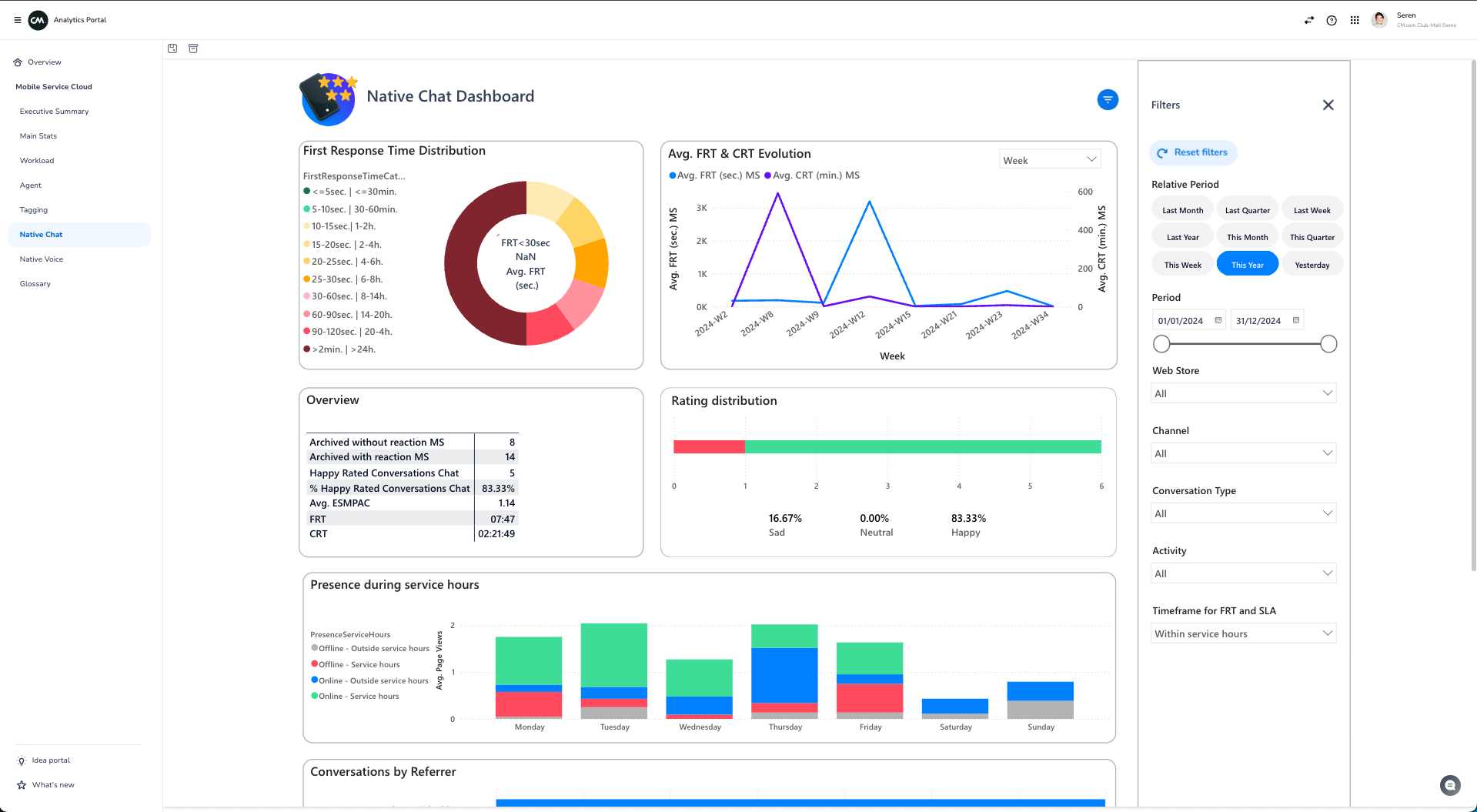
Task: Click the switch account arrows icon
Action: pos(1308,20)
